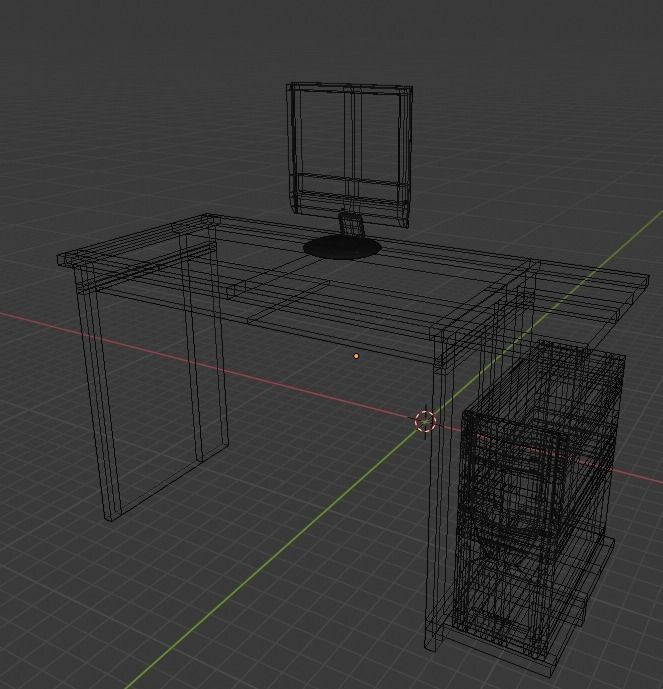Click the orange object origin dot

[356, 356]
